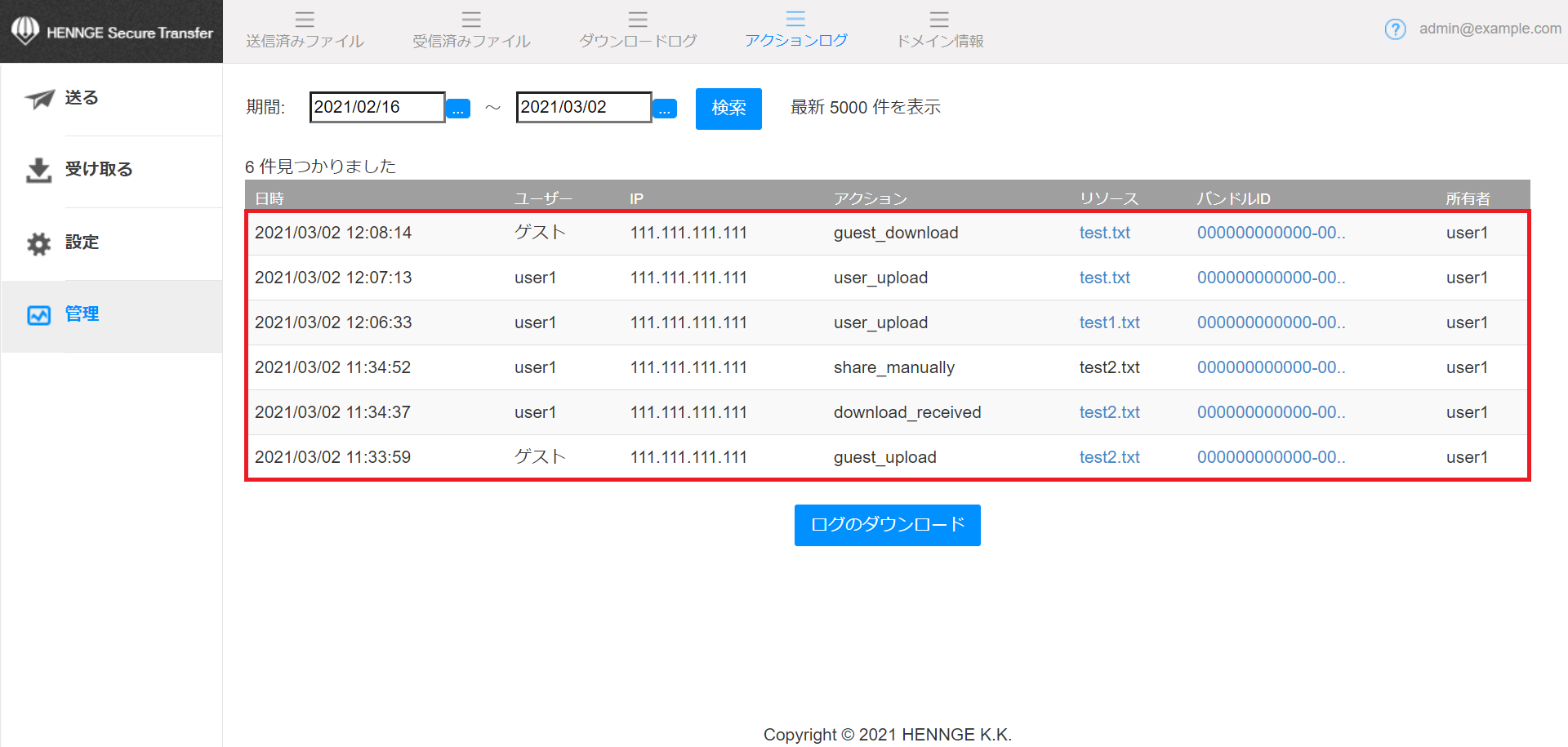Click admin@example.com account link
This screenshot has height=747, width=1568.
click(1490, 29)
